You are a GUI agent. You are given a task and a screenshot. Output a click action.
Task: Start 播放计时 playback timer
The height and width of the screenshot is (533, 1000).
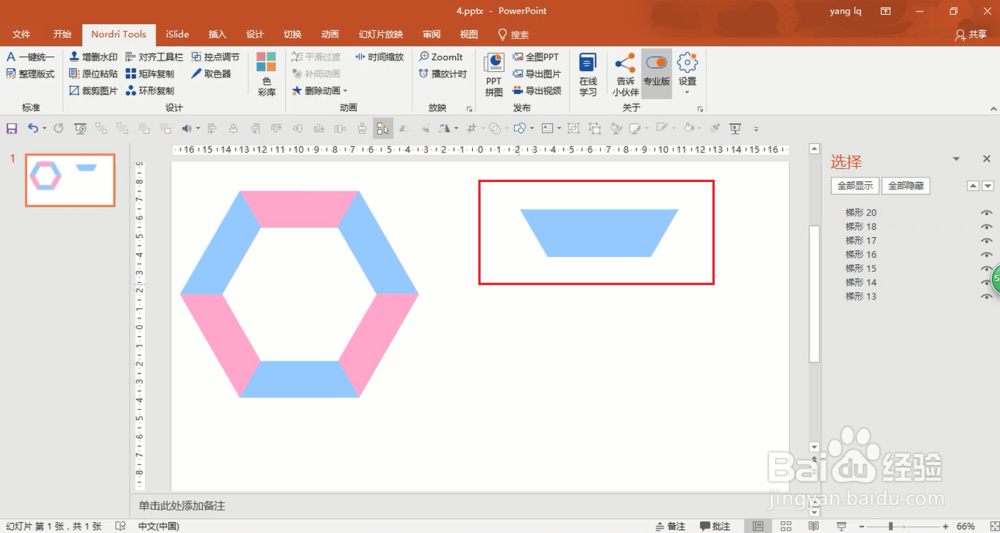point(443,73)
